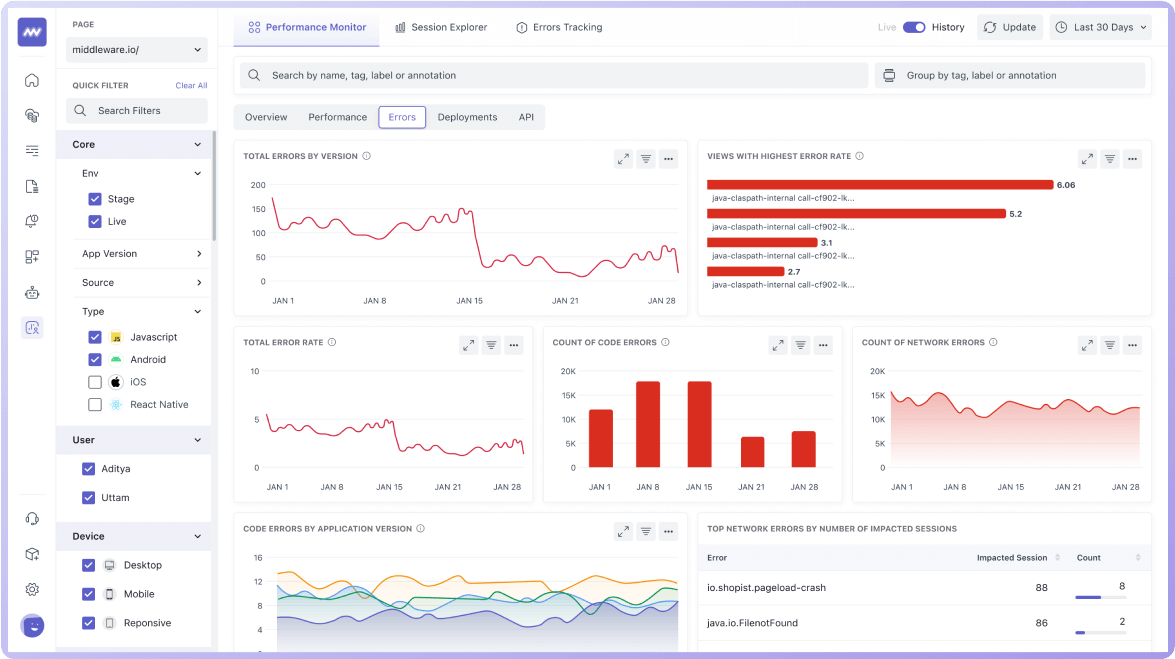Click the Clear All filters link
Viewport: 1175px width, 659px height.
(x=191, y=86)
